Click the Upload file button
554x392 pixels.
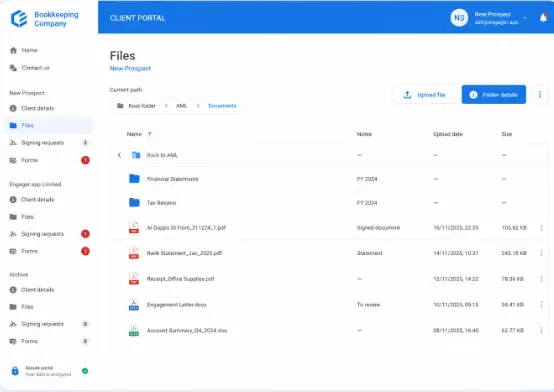click(425, 95)
